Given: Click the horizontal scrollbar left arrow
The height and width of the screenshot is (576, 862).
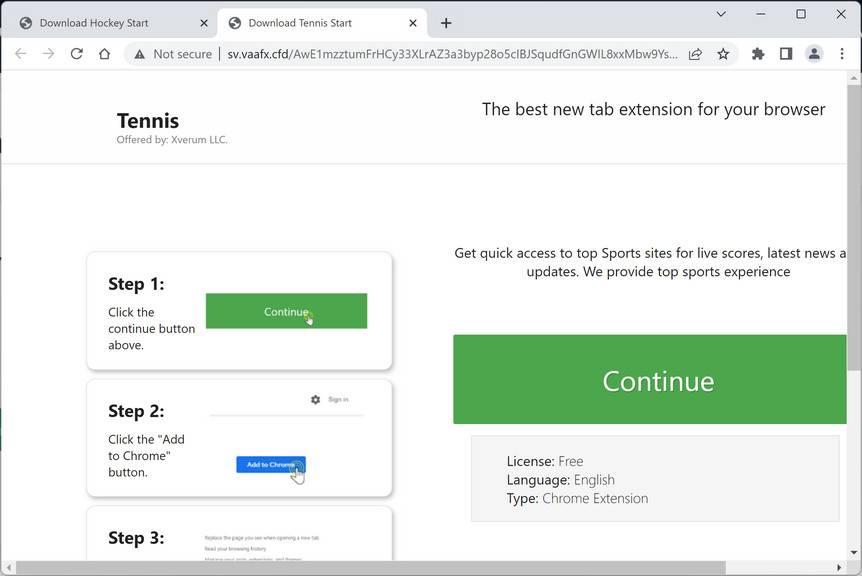Looking at the screenshot, I should 8,567.
